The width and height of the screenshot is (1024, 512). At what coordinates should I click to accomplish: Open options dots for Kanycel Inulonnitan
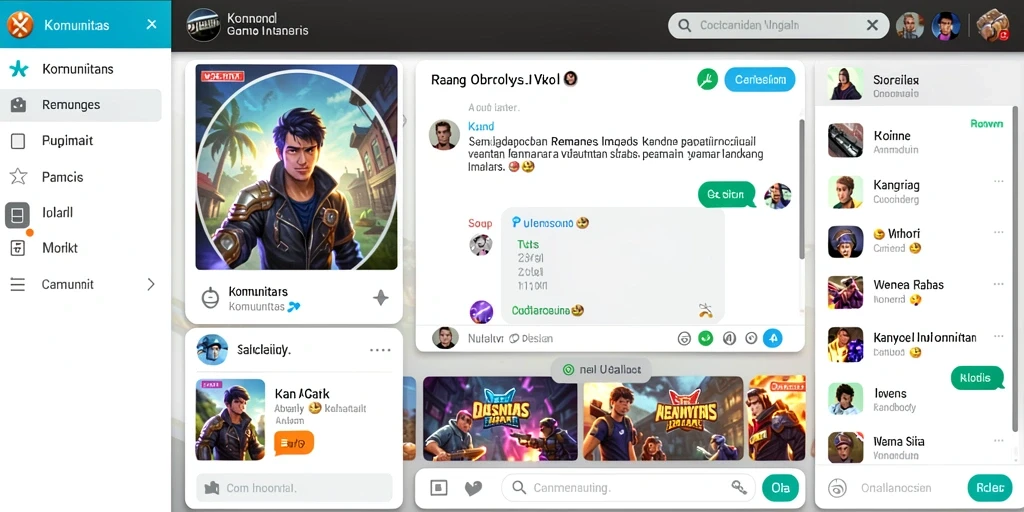click(x=999, y=336)
